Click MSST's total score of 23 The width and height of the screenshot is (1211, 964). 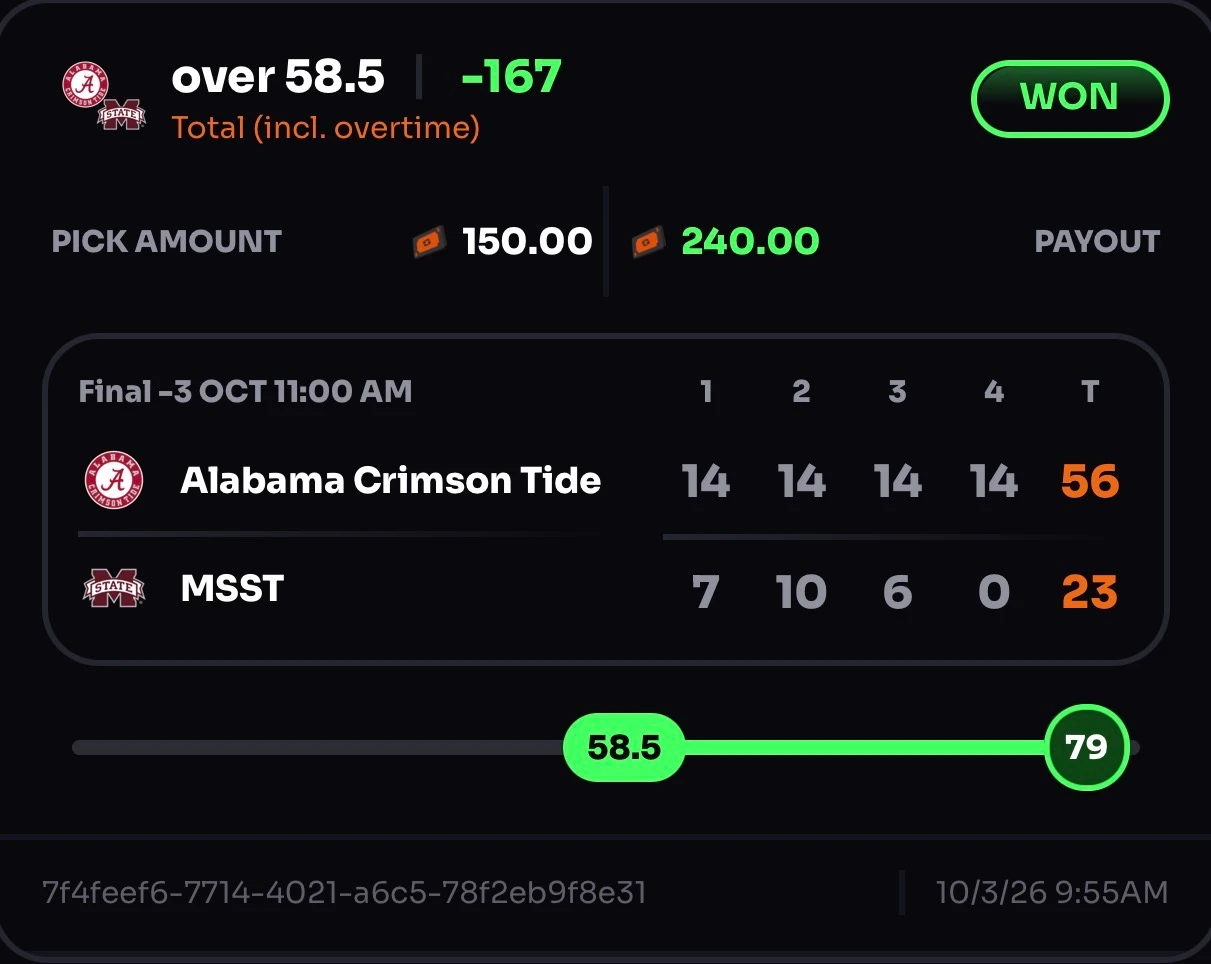tap(1090, 592)
